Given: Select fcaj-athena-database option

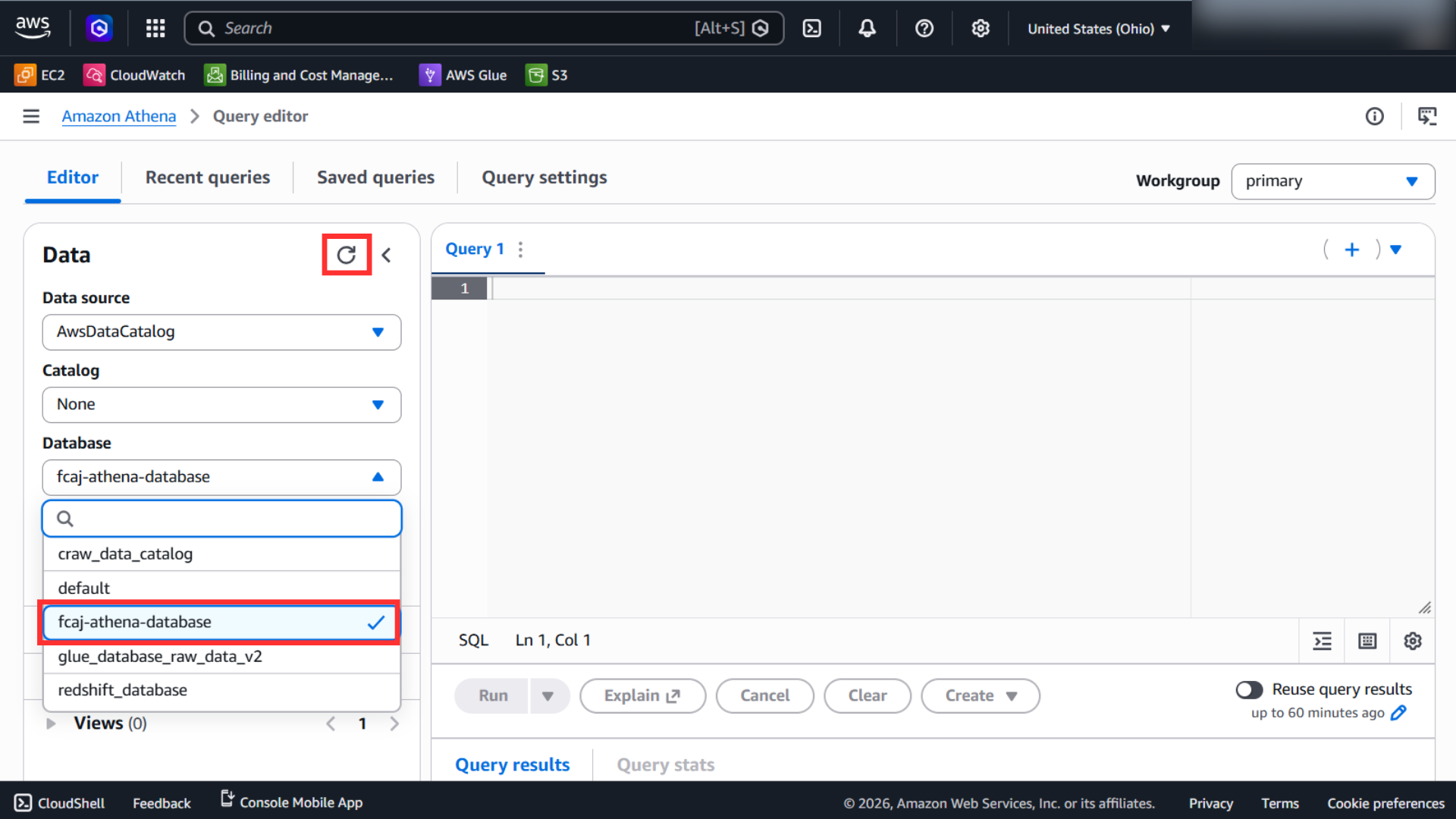Looking at the screenshot, I should [221, 622].
